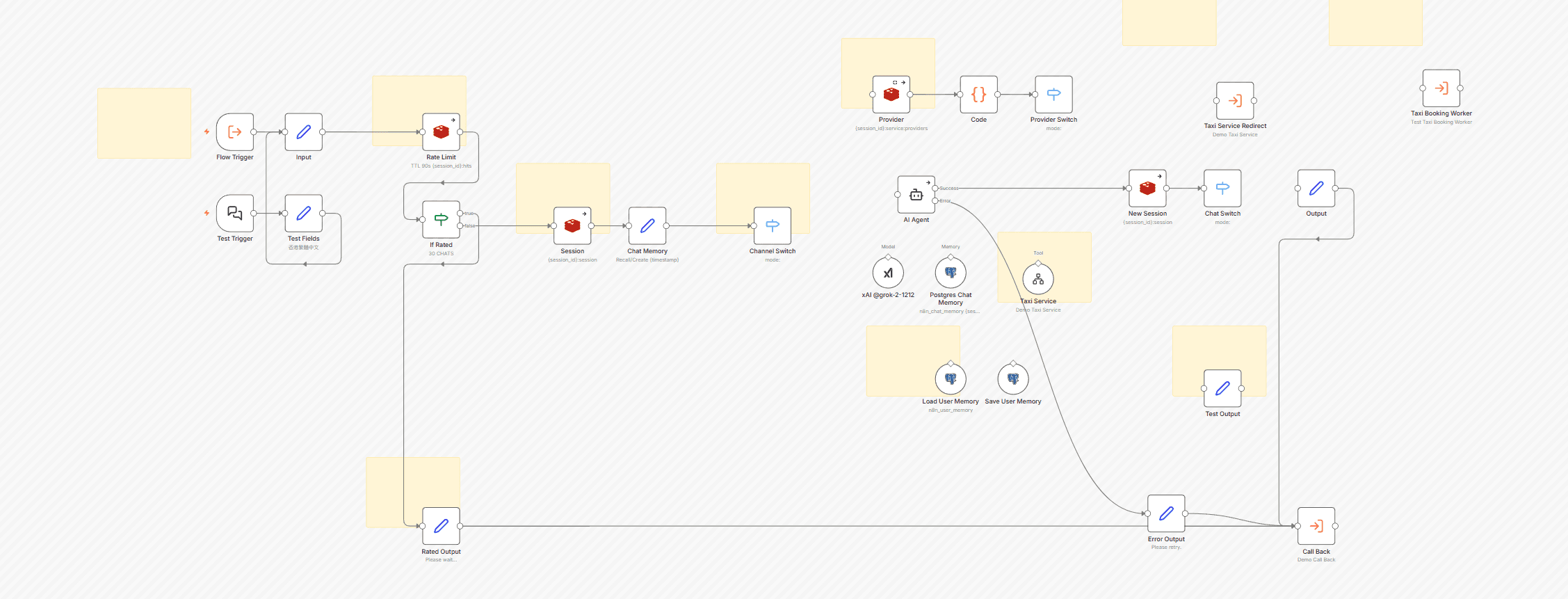Click the Save User Memory node

(1013, 379)
